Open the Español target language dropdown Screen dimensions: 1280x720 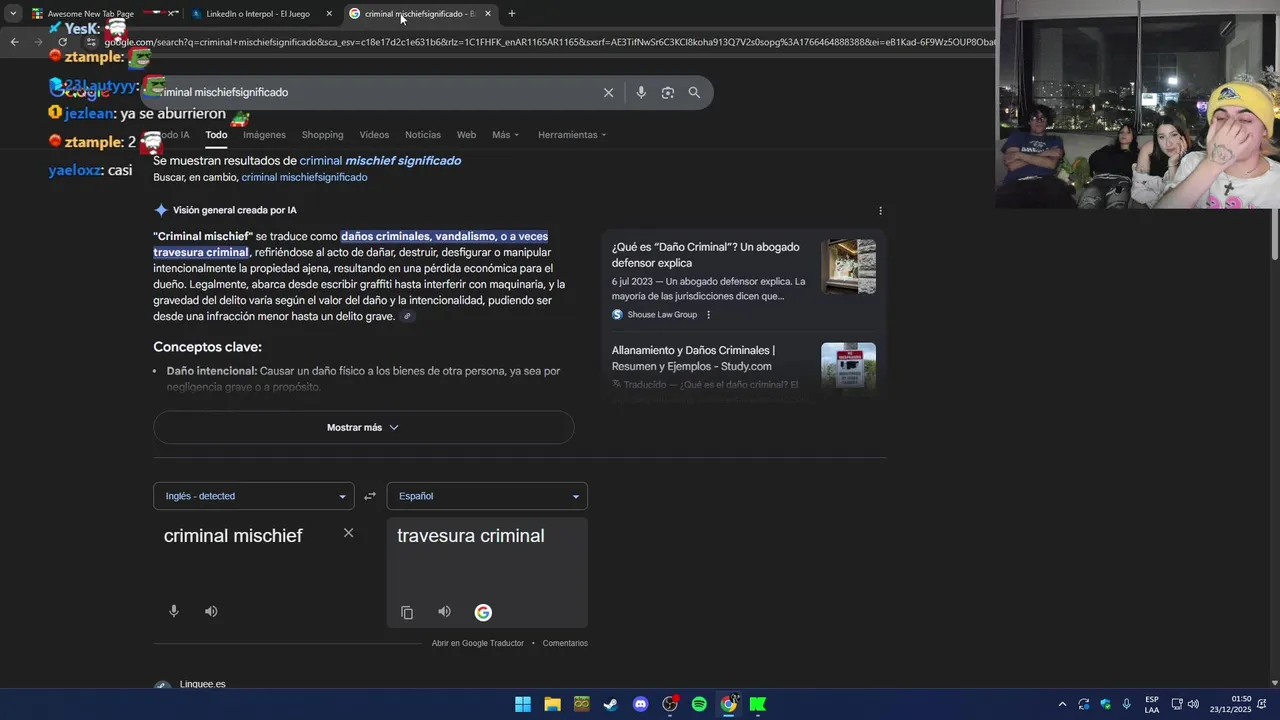coord(487,496)
